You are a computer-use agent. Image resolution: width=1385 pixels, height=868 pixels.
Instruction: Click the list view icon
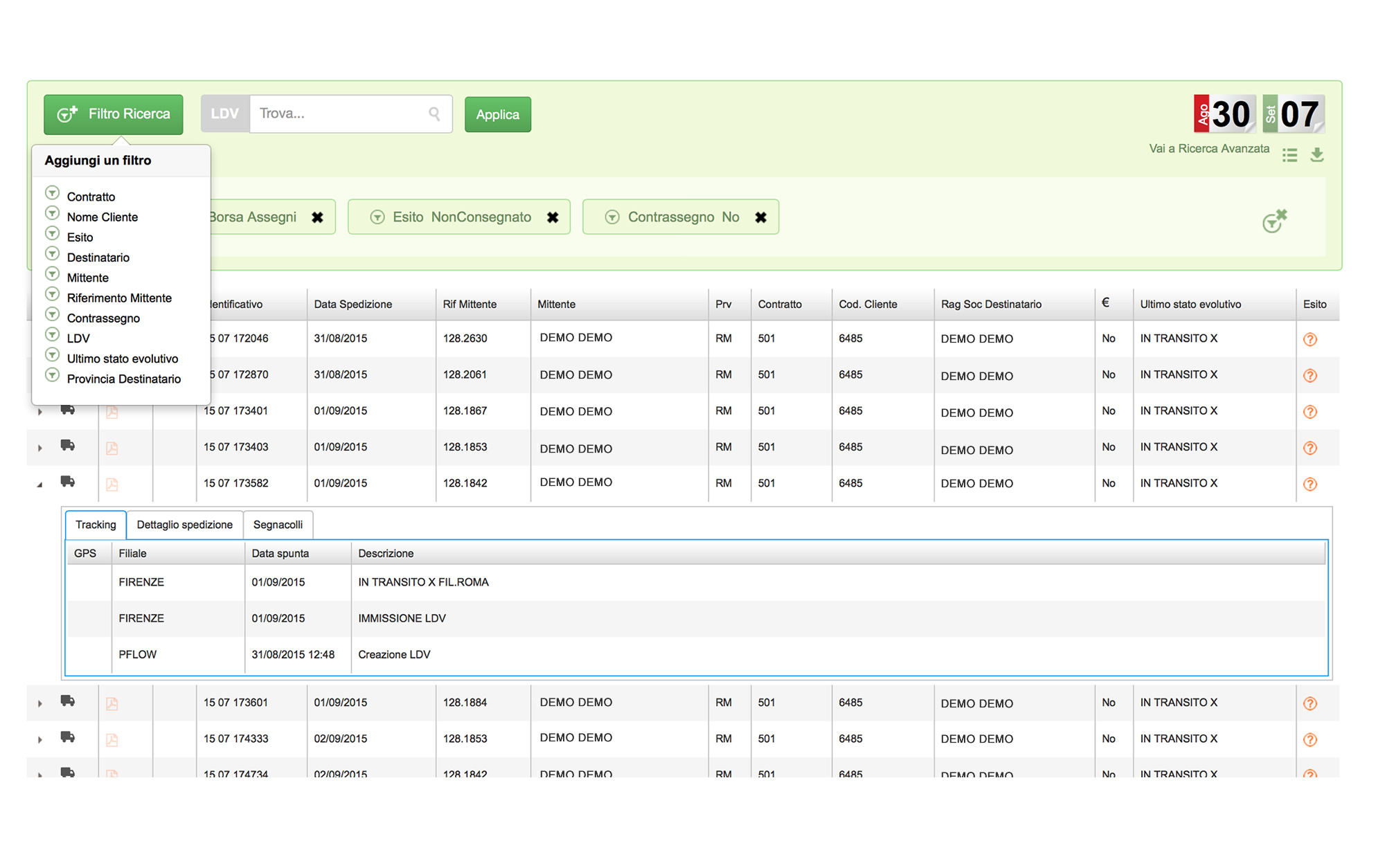click(x=1289, y=155)
